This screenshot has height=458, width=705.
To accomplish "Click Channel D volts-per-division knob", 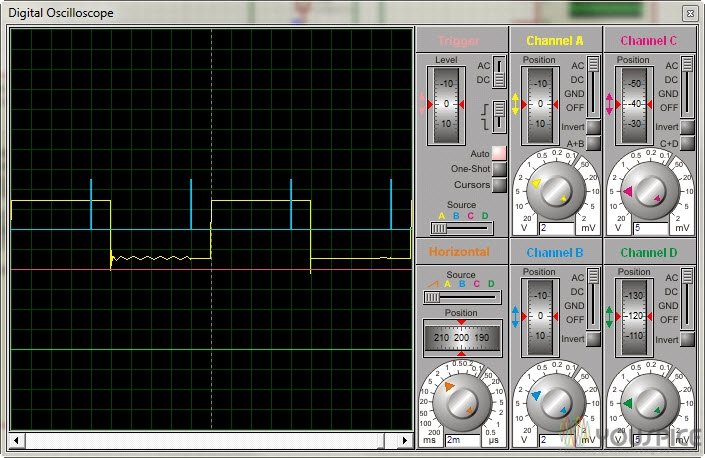I will coord(650,403).
